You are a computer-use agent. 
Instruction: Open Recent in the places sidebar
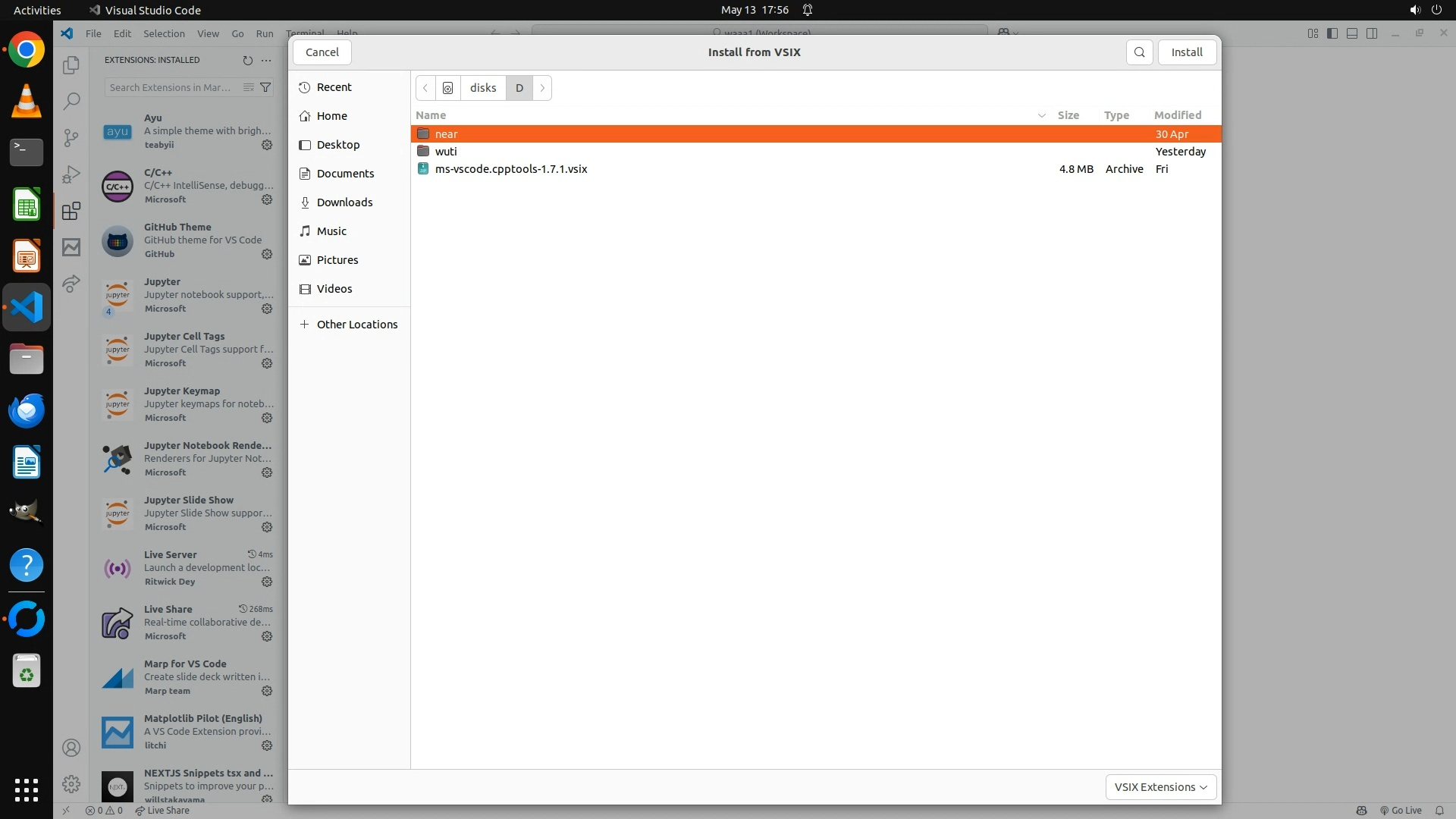(x=334, y=87)
